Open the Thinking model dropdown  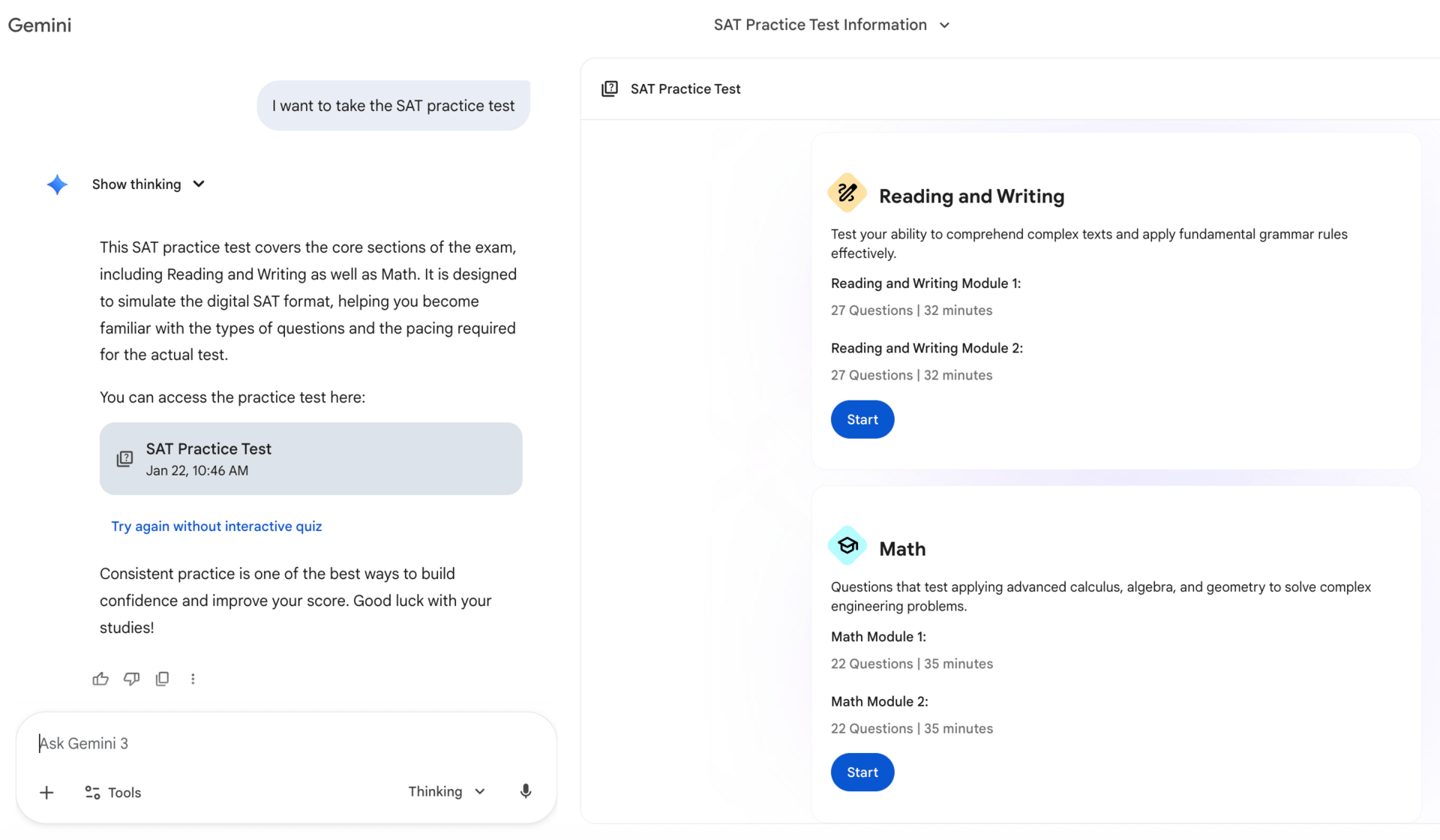pos(446,792)
